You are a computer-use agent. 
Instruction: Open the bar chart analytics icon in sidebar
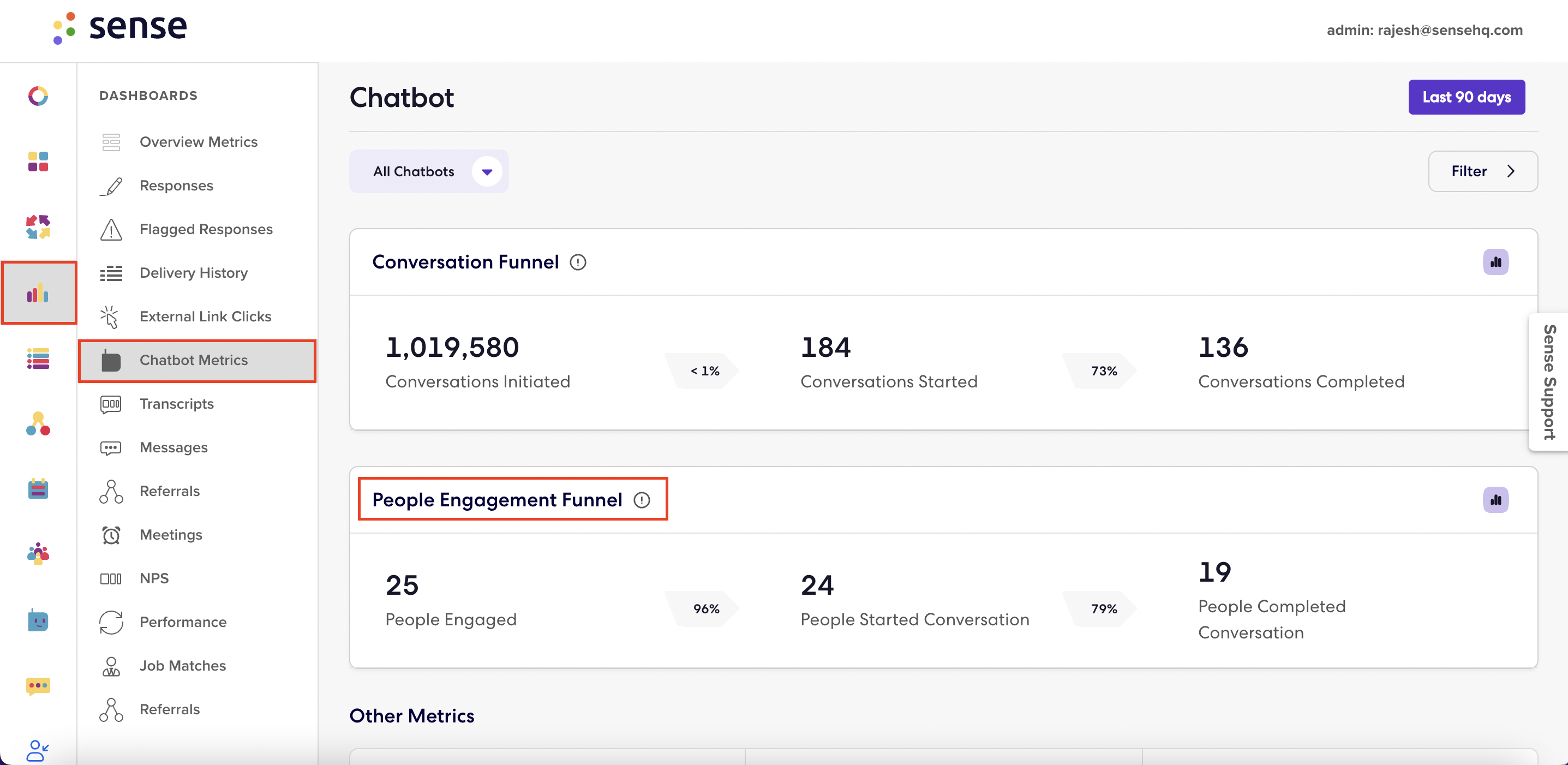tap(38, 294)
